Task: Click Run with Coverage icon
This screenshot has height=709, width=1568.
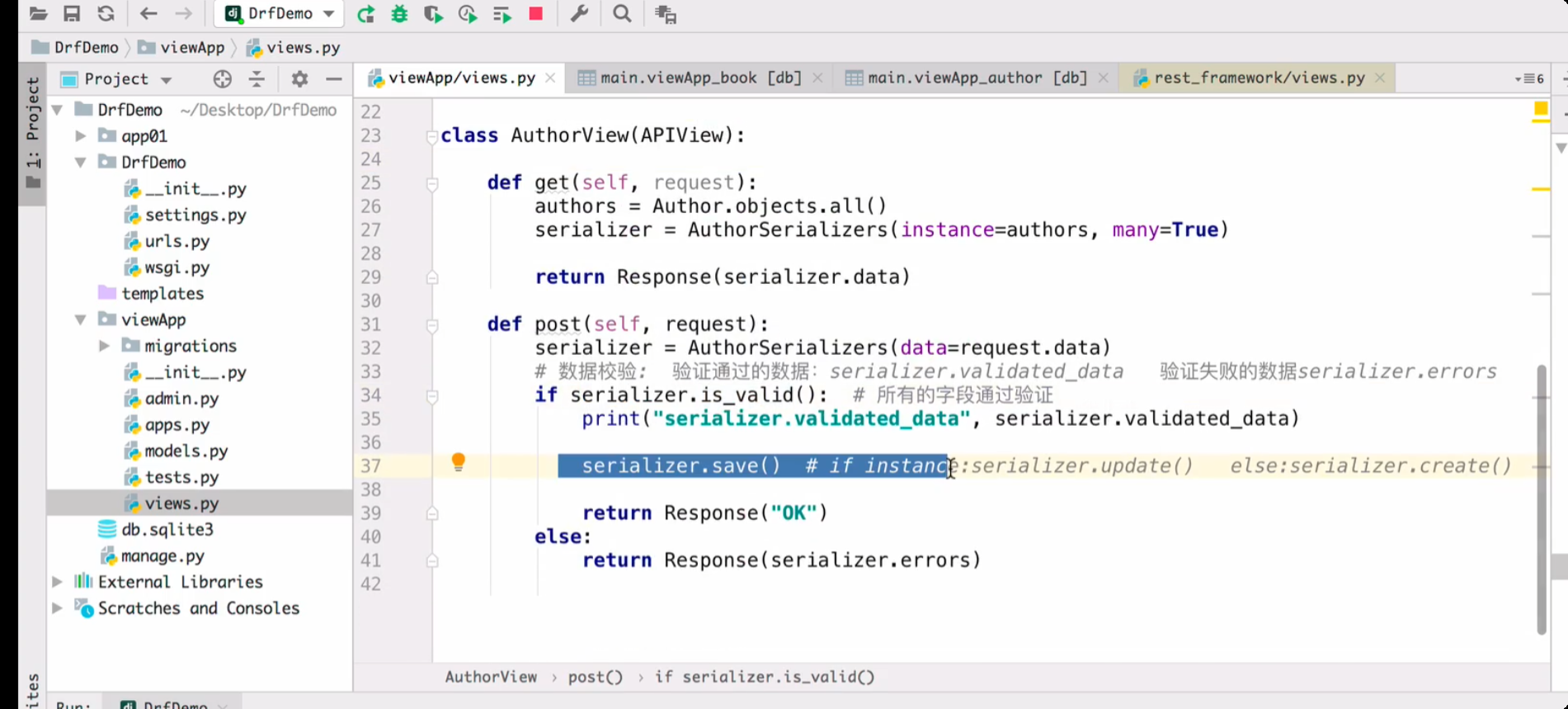Action: [433, 14]
